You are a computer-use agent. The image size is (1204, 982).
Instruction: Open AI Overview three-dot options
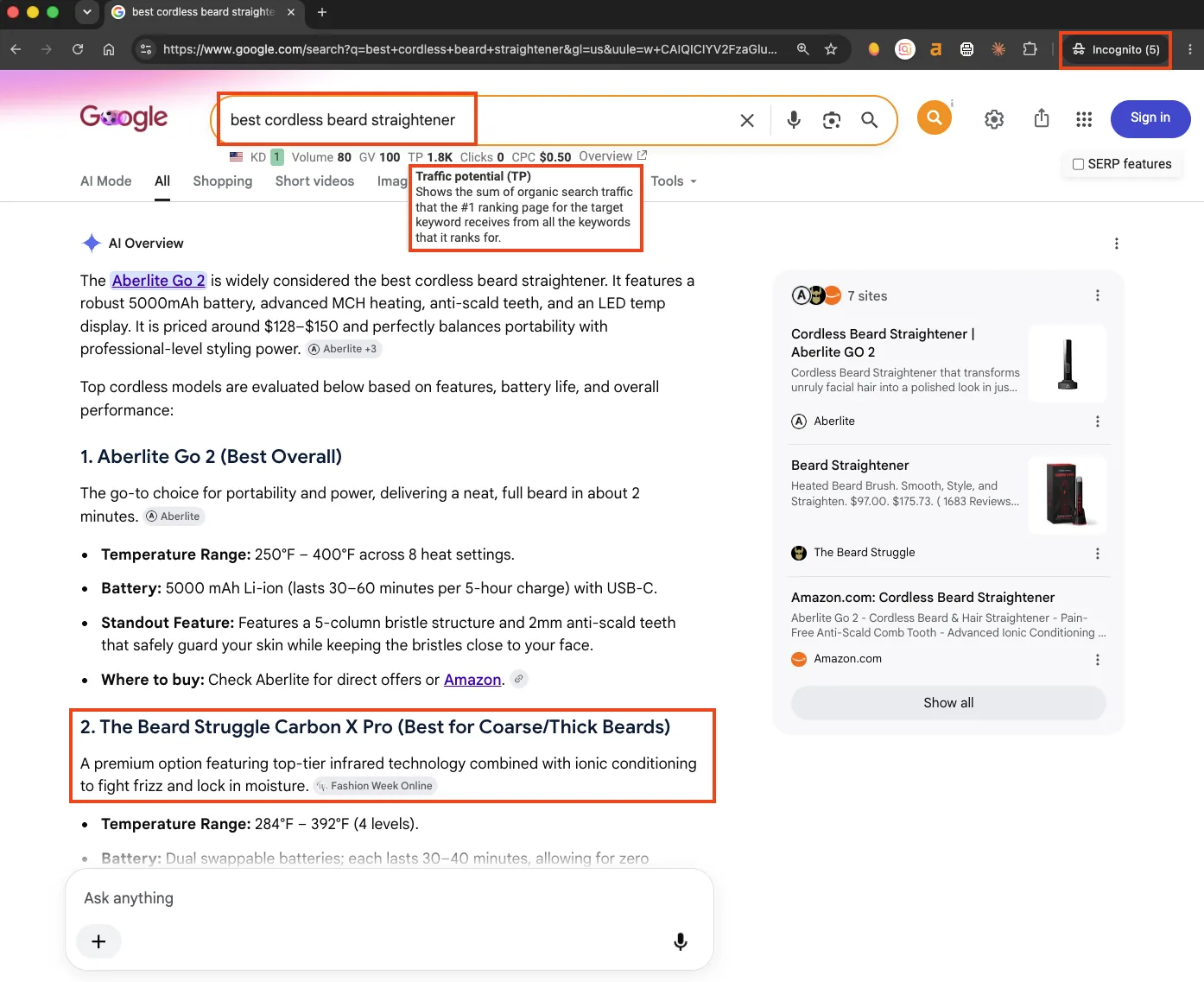click(1117, 244)
